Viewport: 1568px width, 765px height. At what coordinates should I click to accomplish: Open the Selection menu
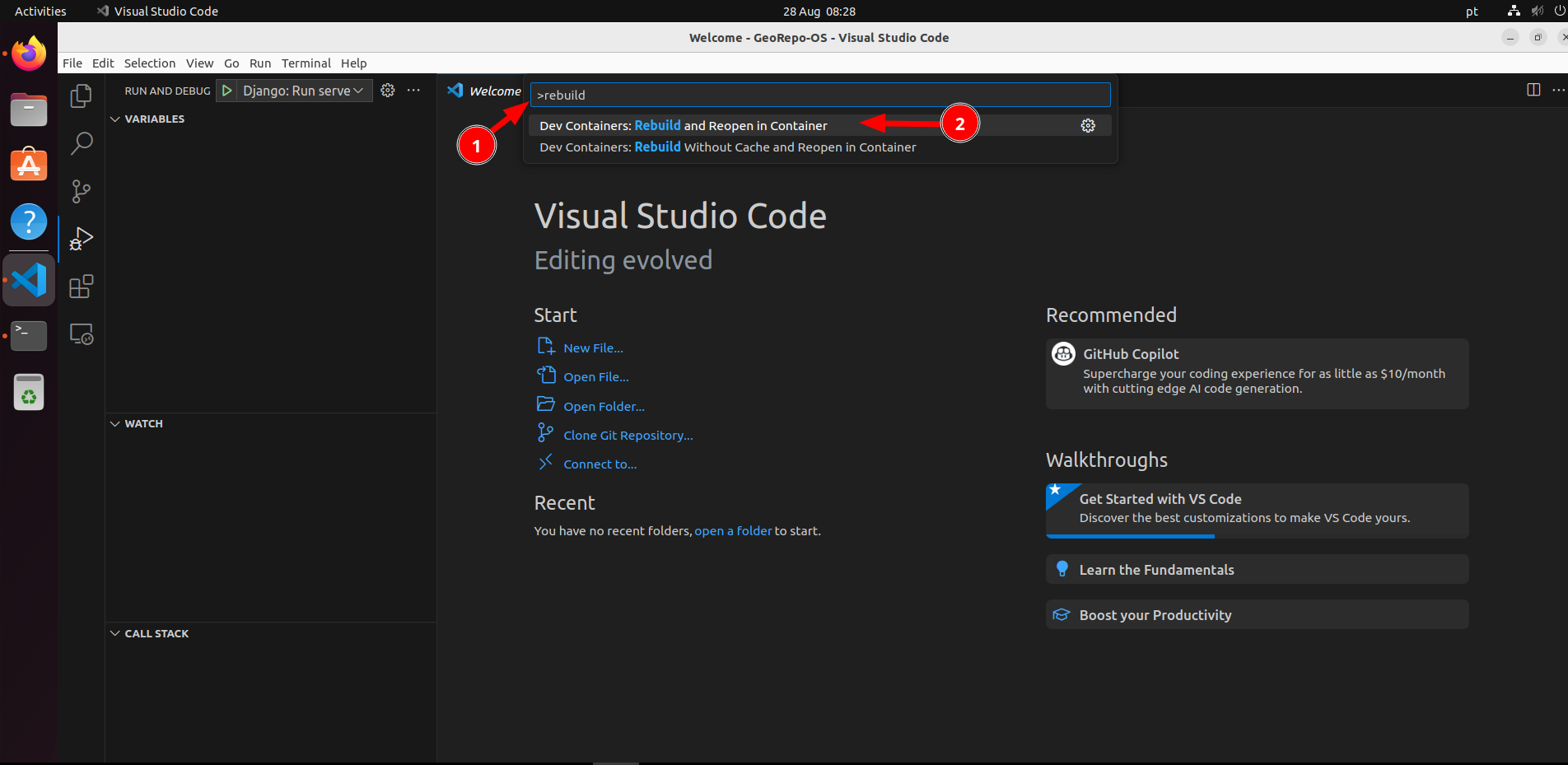coord(150,63)
